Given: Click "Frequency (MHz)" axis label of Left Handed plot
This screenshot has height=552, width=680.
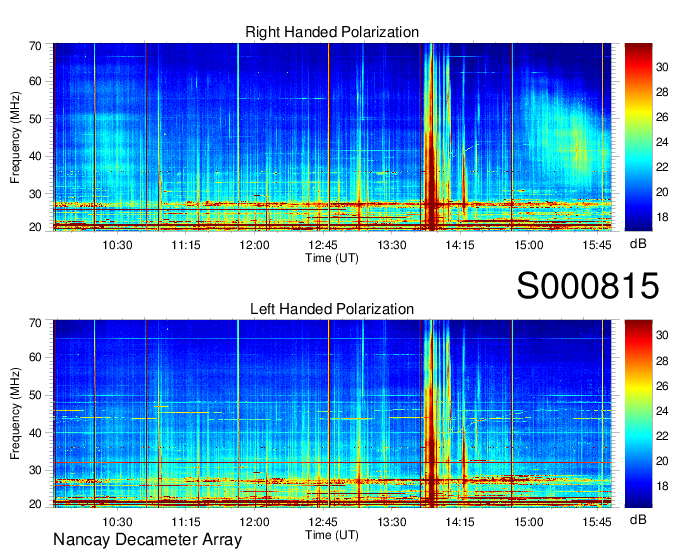Looking at the screenshot, I should pyautogui.click(x=15, y=414).
